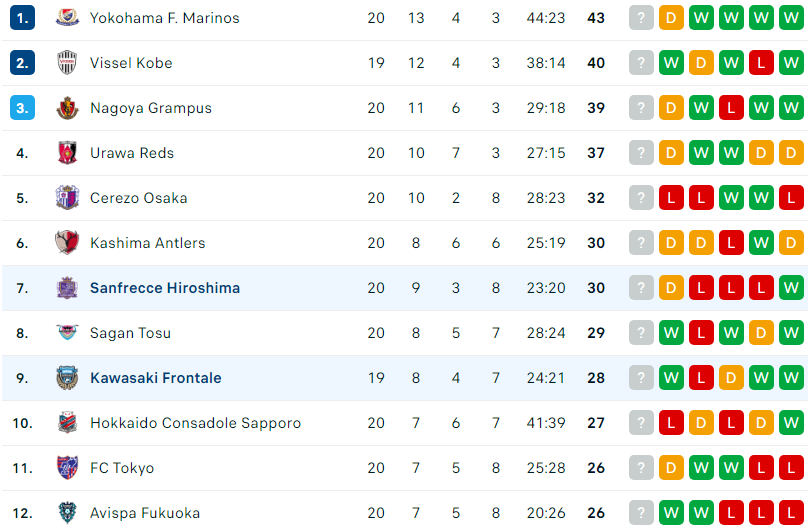
Task: Click Urawa Reds' first orange D form badge
Action: point(671,153)
